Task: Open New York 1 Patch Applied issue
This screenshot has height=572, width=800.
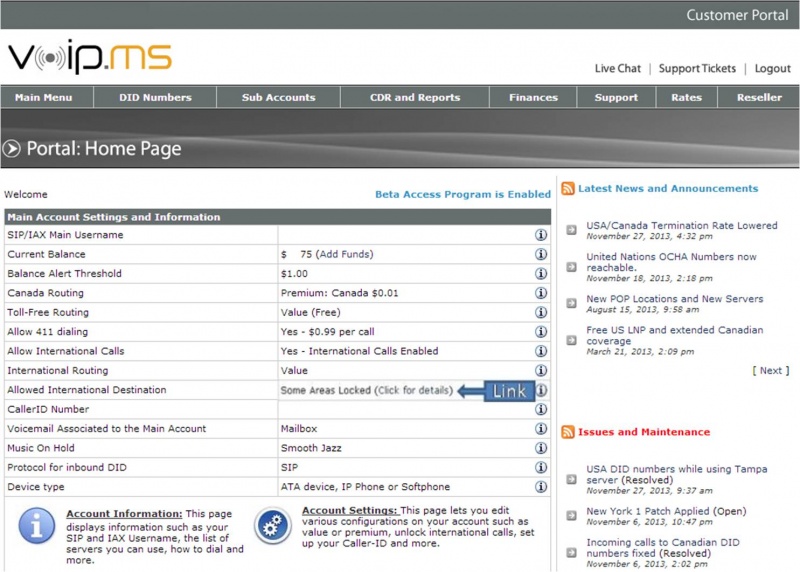Action: coord(666,511)
